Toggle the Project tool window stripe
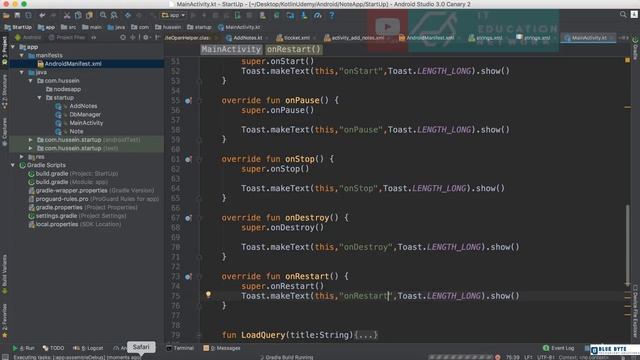The width and height of the screenshot is (640, 360). [4, 51]
